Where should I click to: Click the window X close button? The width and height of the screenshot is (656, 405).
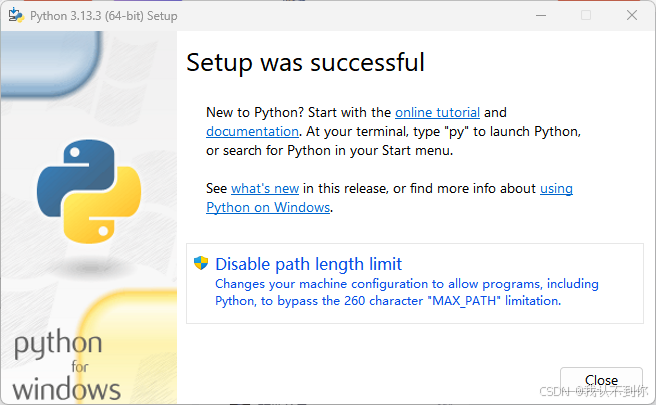click(632, 15)
